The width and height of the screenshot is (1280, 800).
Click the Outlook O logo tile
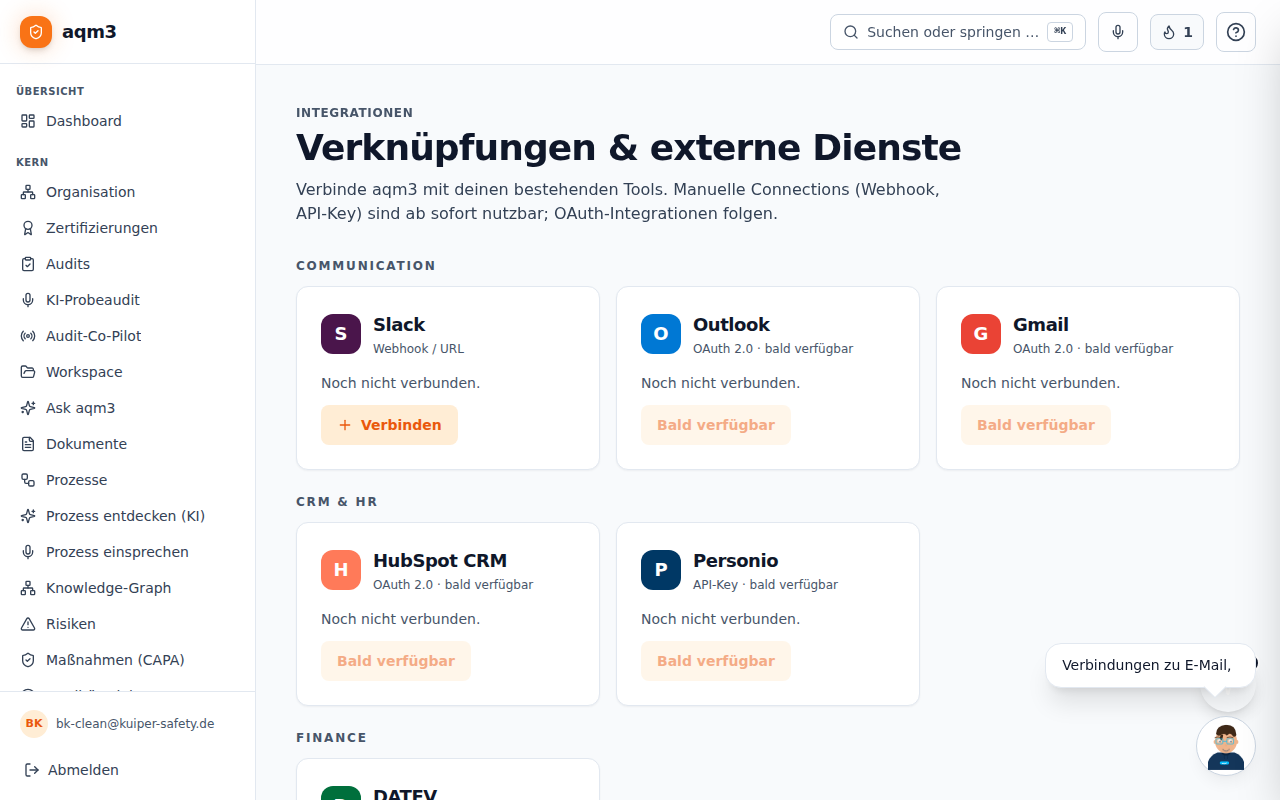pos(661,334)
